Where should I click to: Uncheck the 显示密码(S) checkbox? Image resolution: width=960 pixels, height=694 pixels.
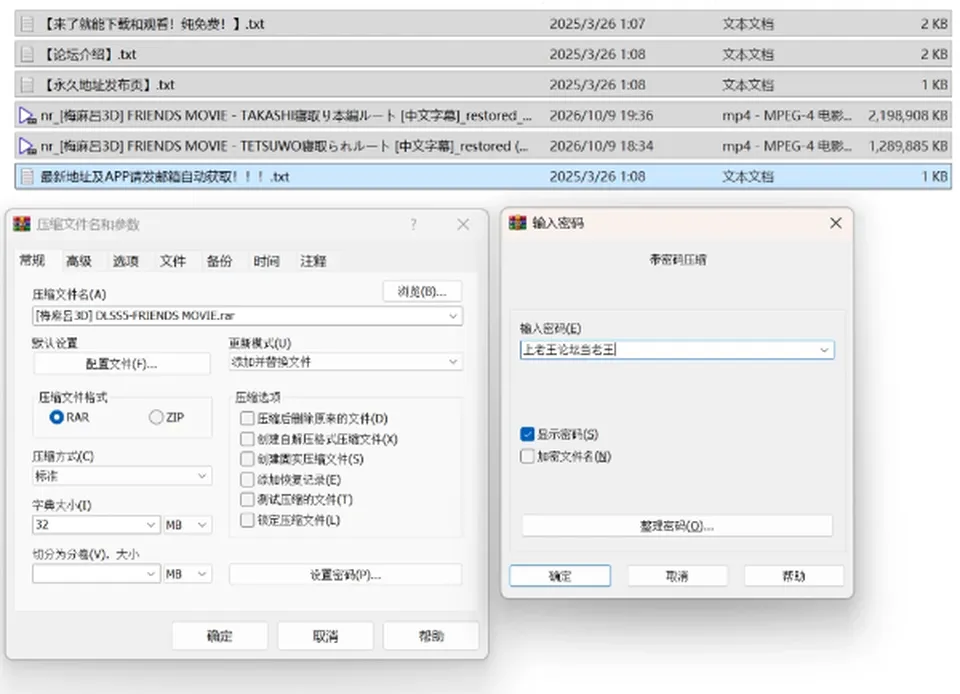(x=527, y=435)
